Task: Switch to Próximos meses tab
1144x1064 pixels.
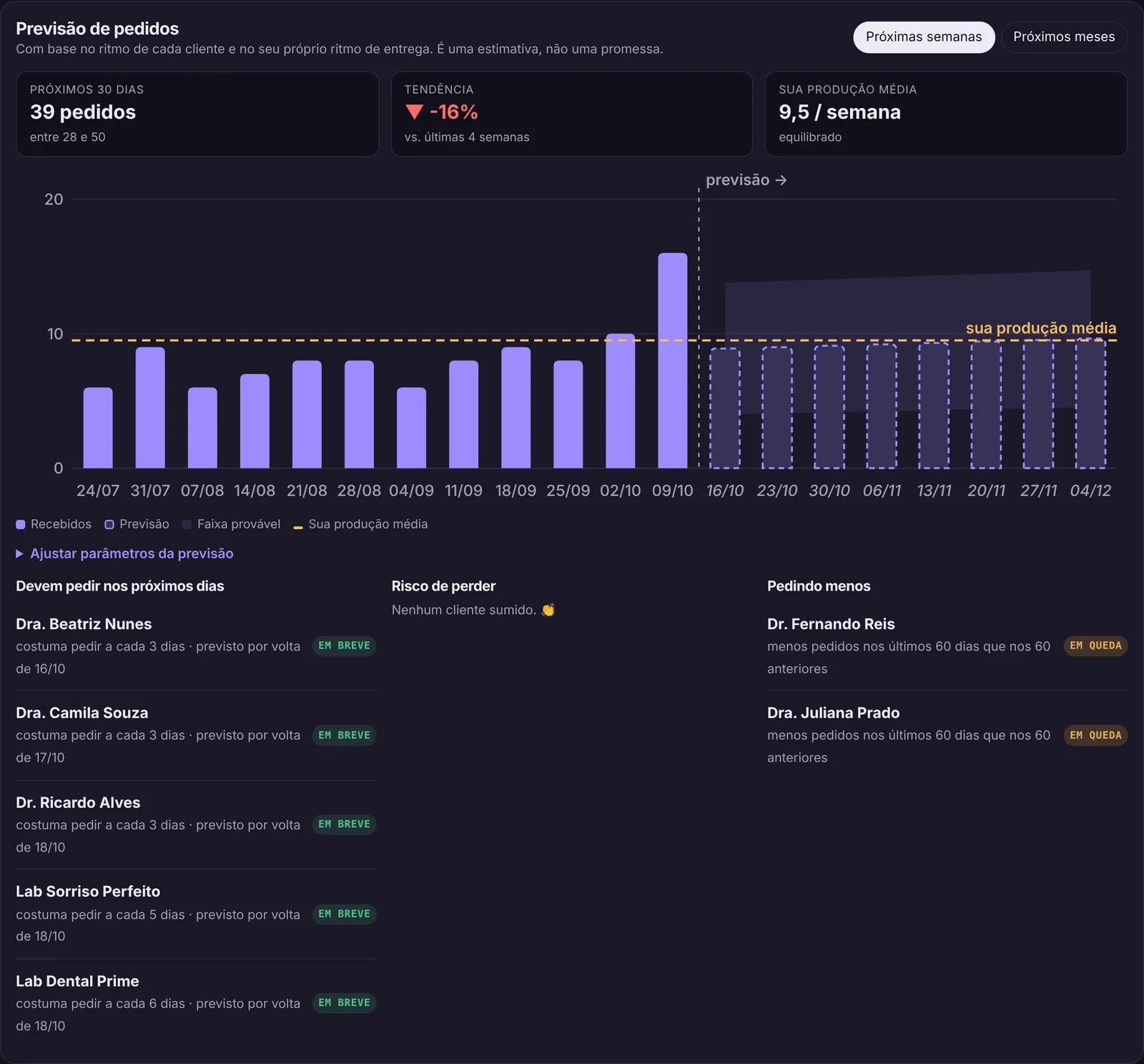Action: click(x=1064, y=37)
